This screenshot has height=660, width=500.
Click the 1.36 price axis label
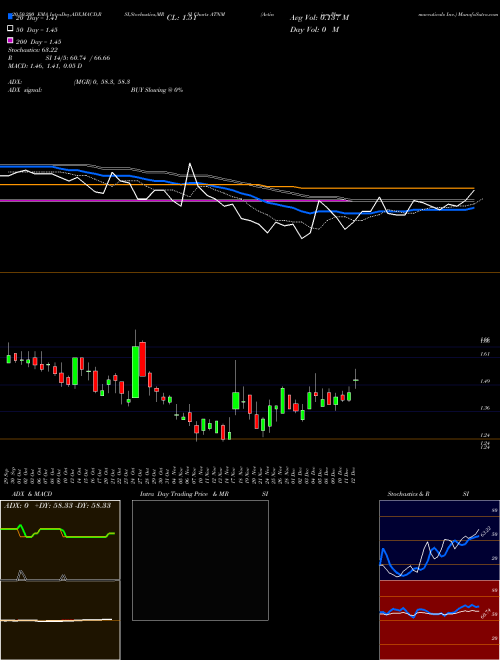point(485,408)
